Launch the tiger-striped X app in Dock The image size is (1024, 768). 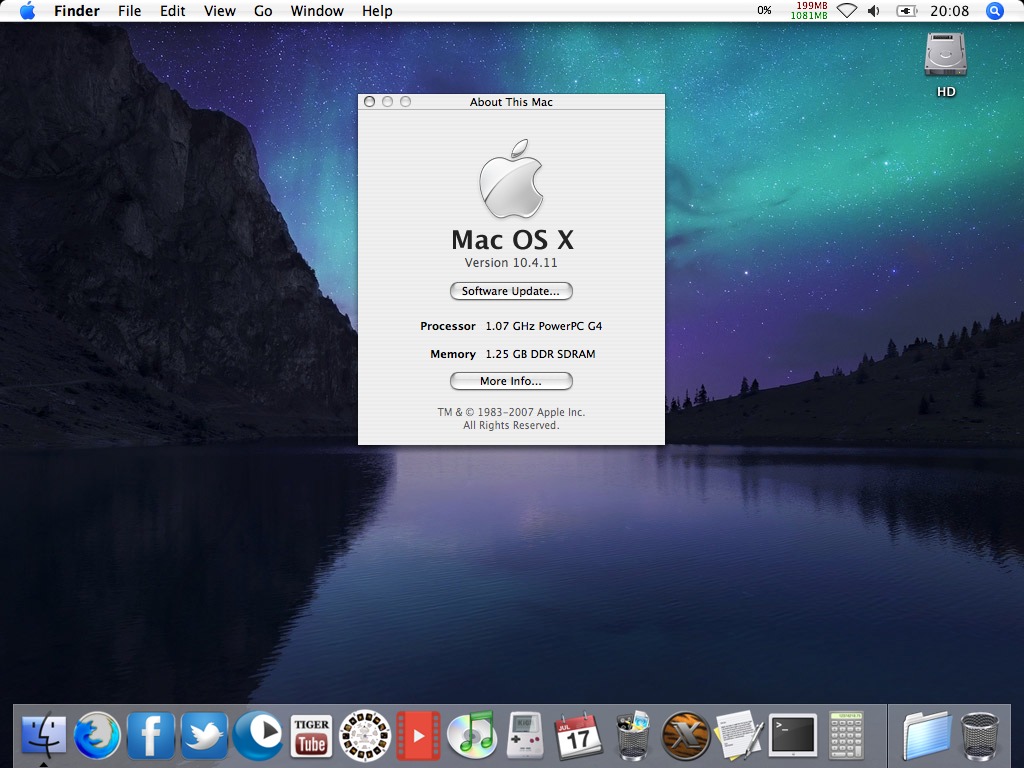tap(685, 736)
